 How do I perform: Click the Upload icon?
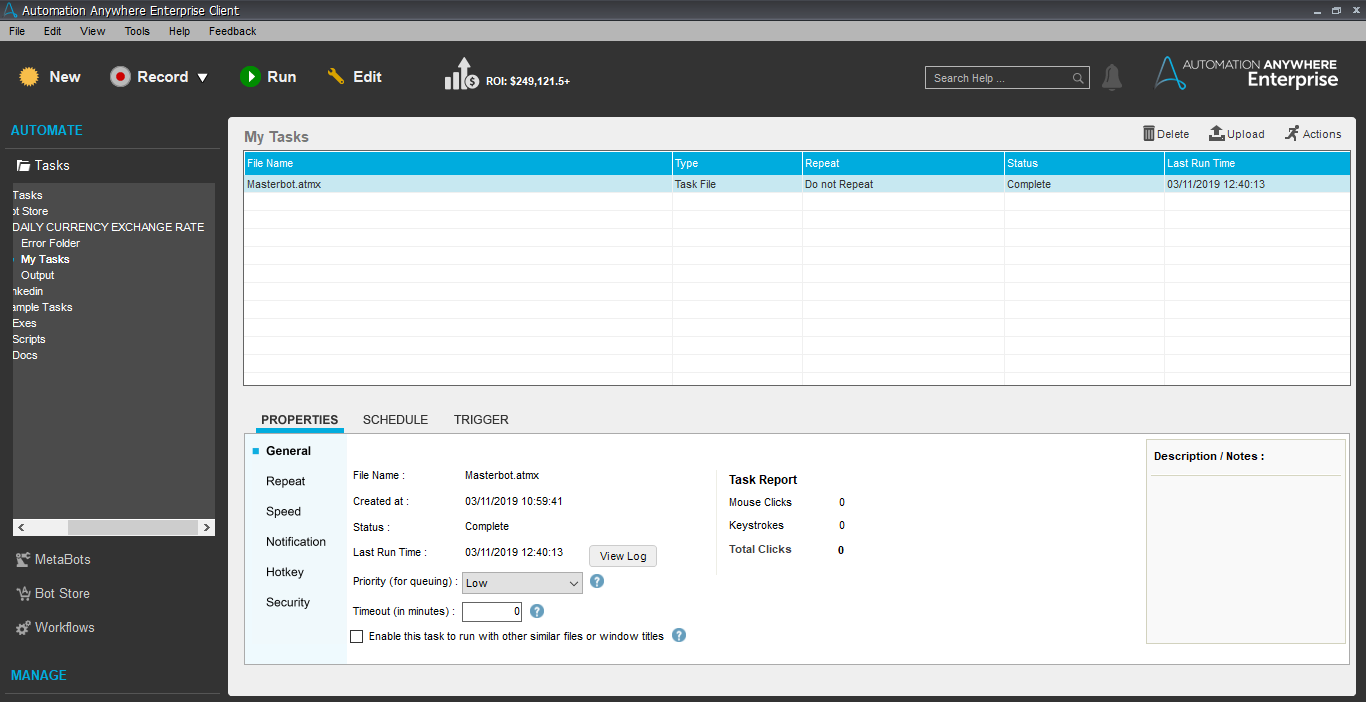[1216, 134]
